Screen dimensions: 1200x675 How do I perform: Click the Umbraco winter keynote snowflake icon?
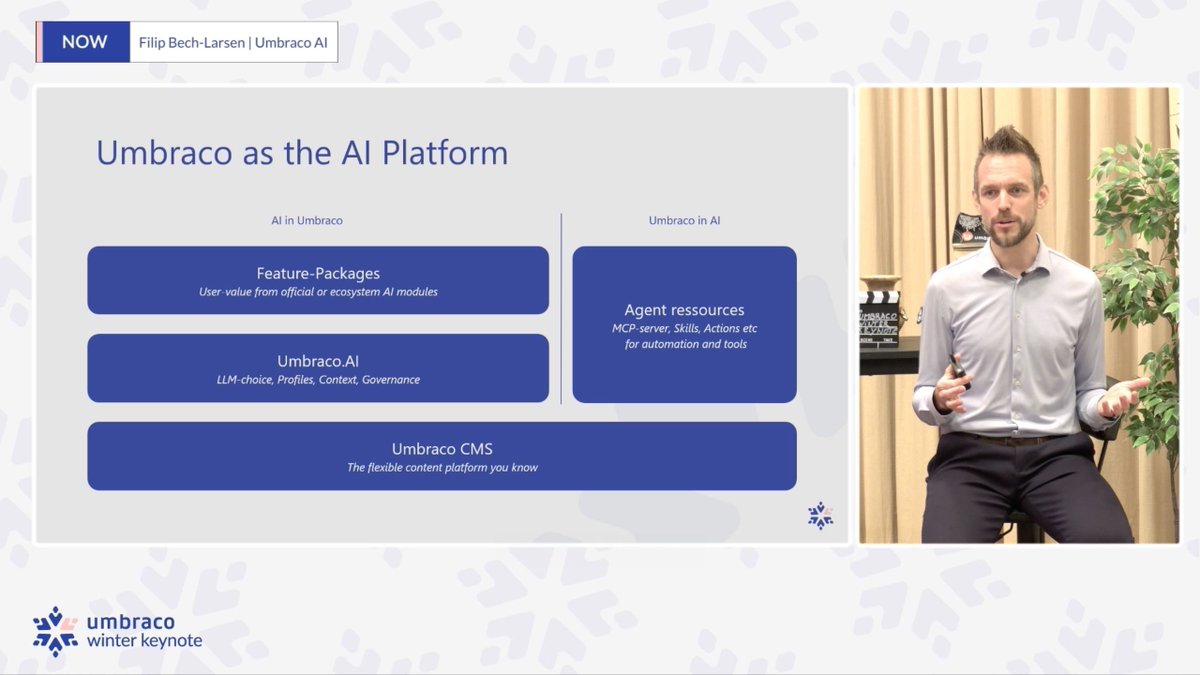(x=55, y=631)
